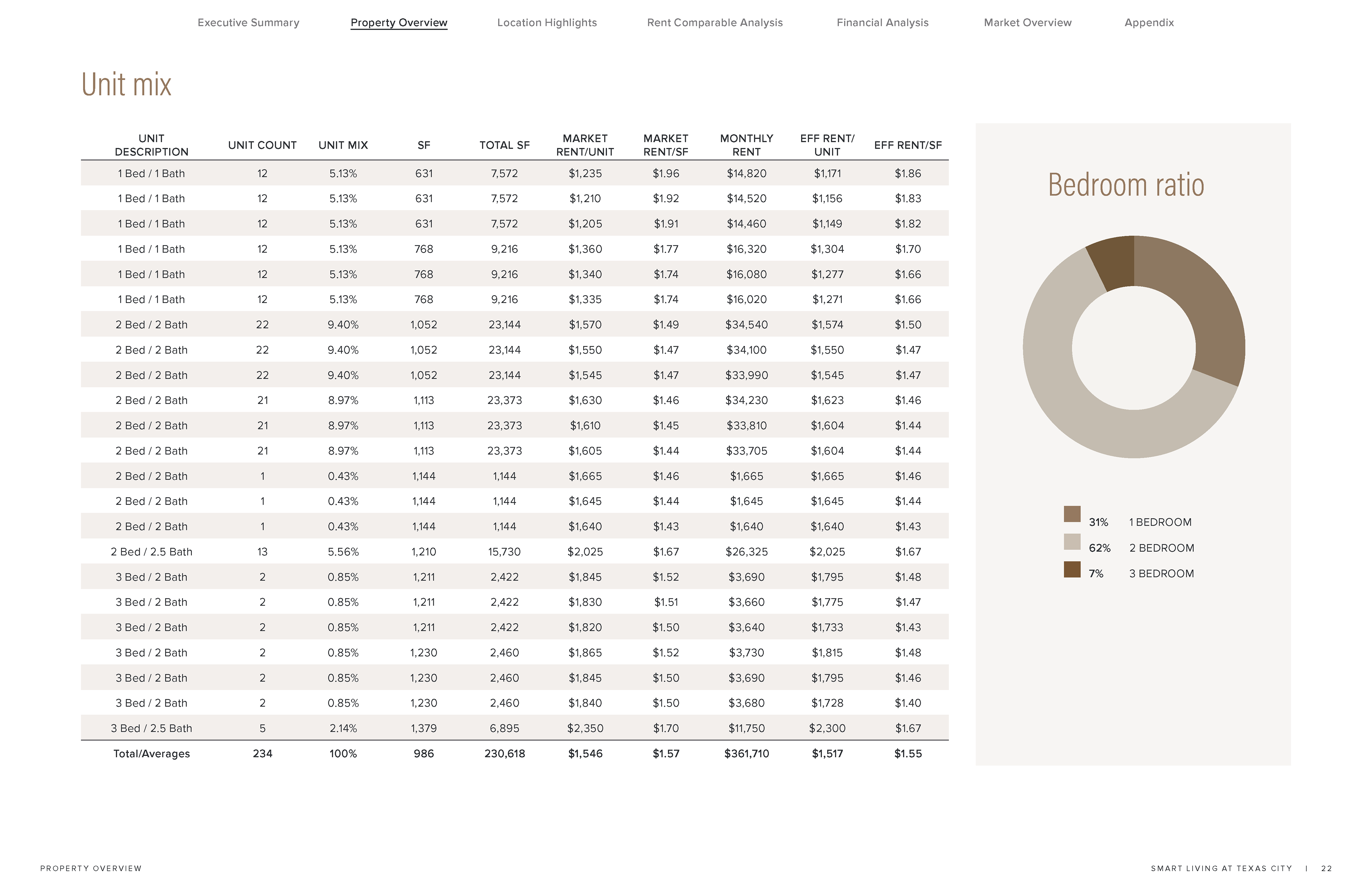Click the Unit Count column header
This screenshot has width=1372, height=888.
coord(262,145)
